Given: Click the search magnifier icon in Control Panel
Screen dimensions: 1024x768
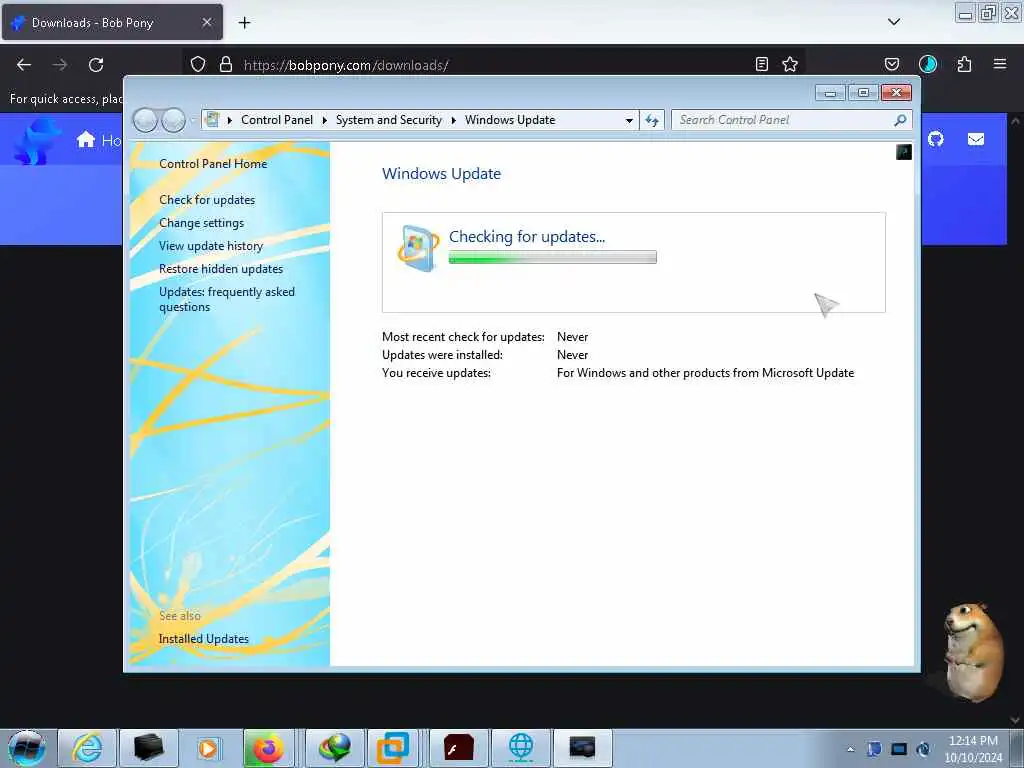Looking at the screenshot, I should pos(900,120).
